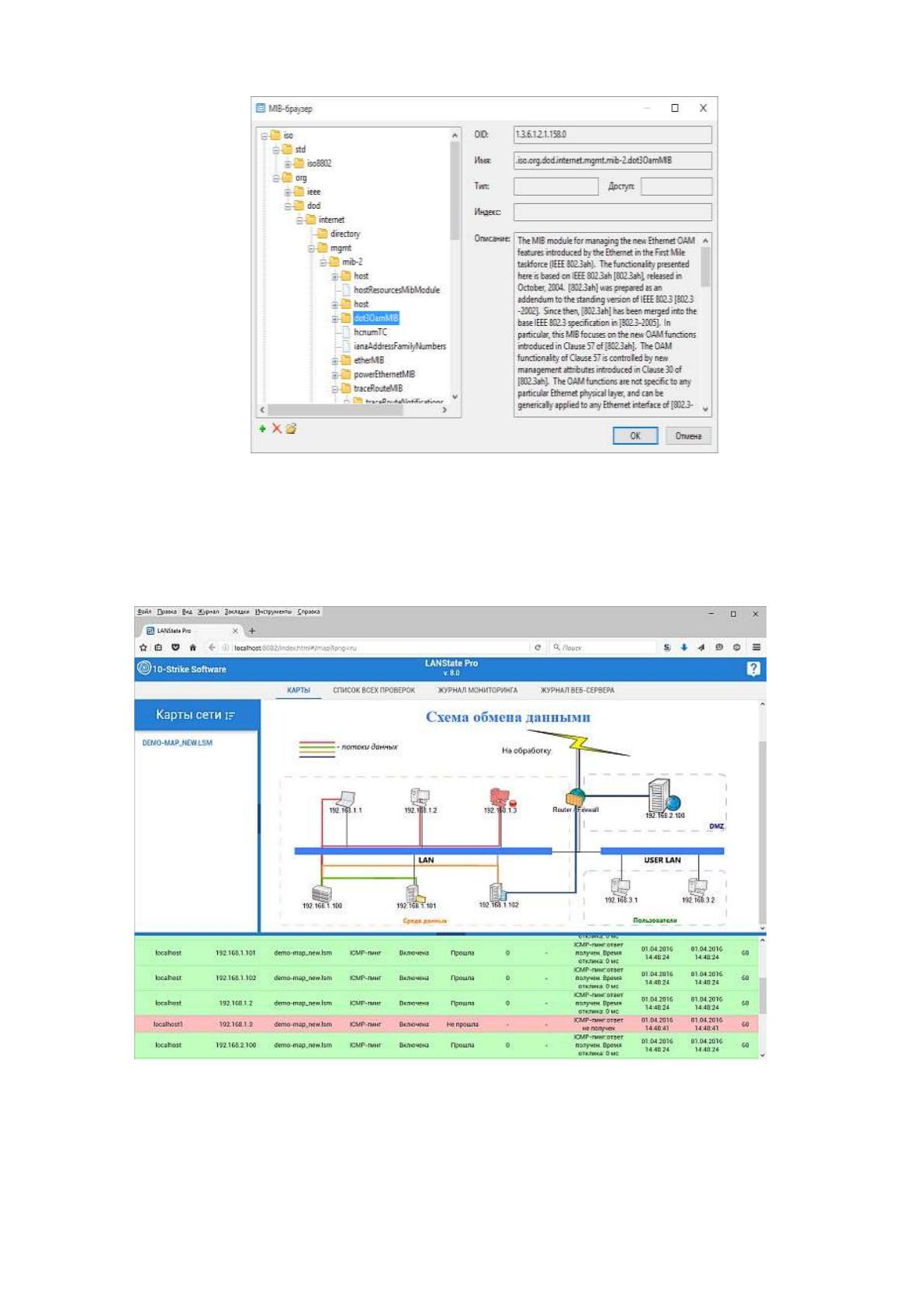Click the Имя name field
The width and height of the screenshot is (924, 1307).
(x=612, y=160)
